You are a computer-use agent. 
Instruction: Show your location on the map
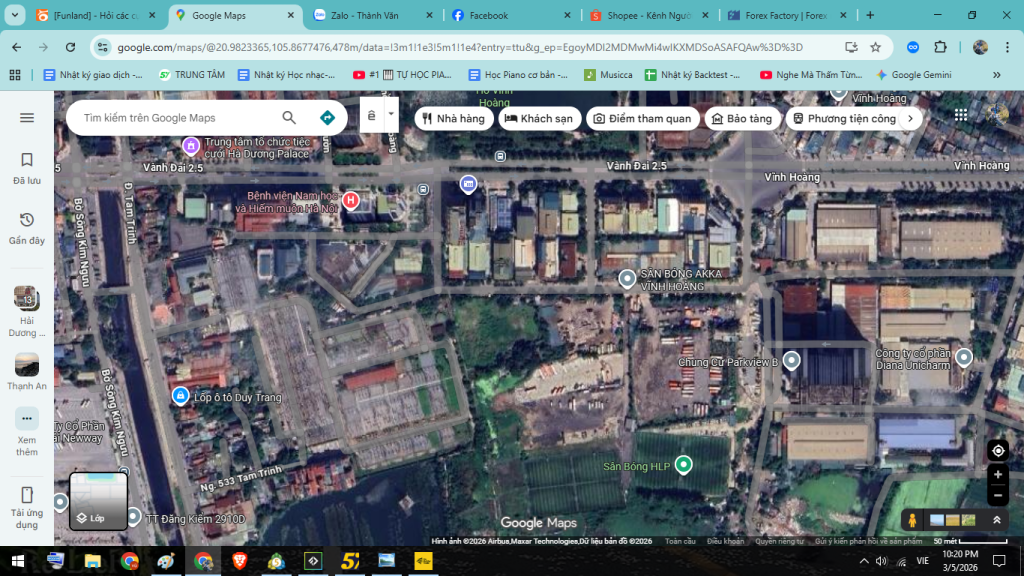point(998,451)
